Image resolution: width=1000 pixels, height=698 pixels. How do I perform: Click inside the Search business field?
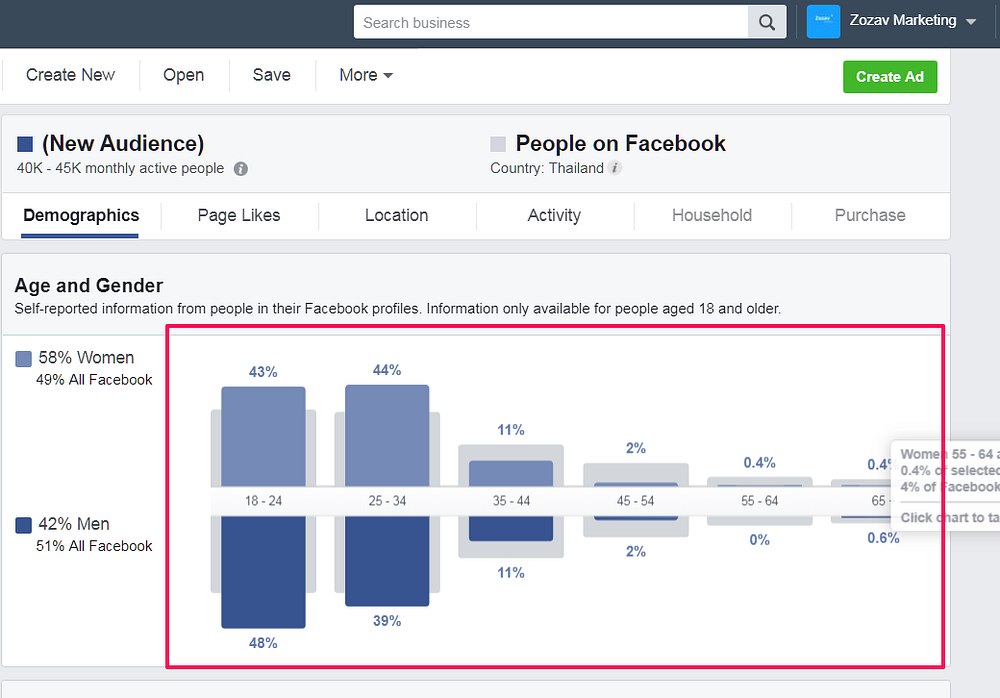551,23
